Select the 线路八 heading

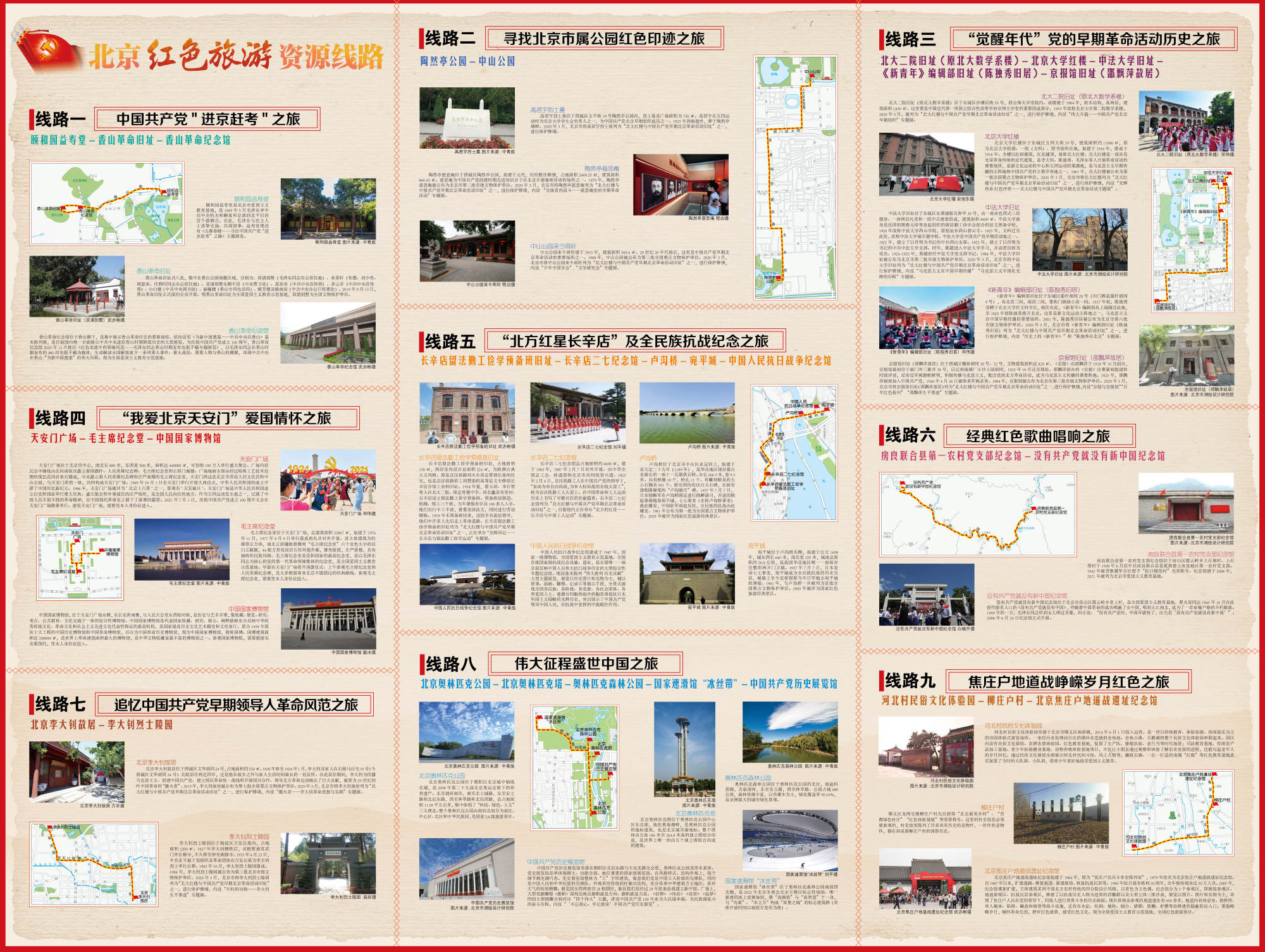click(449, 664)
